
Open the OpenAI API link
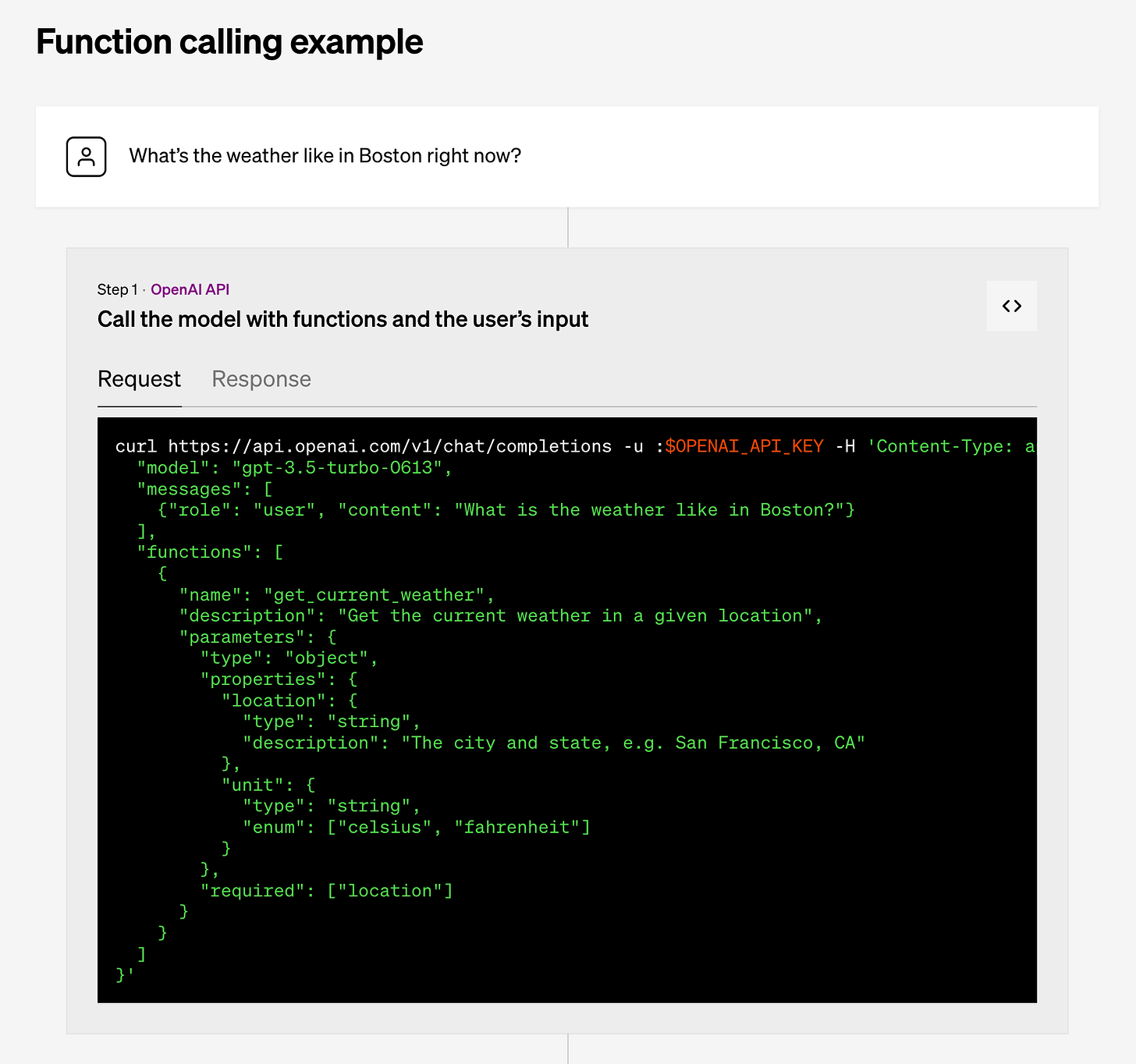click(x=190, y=289)
